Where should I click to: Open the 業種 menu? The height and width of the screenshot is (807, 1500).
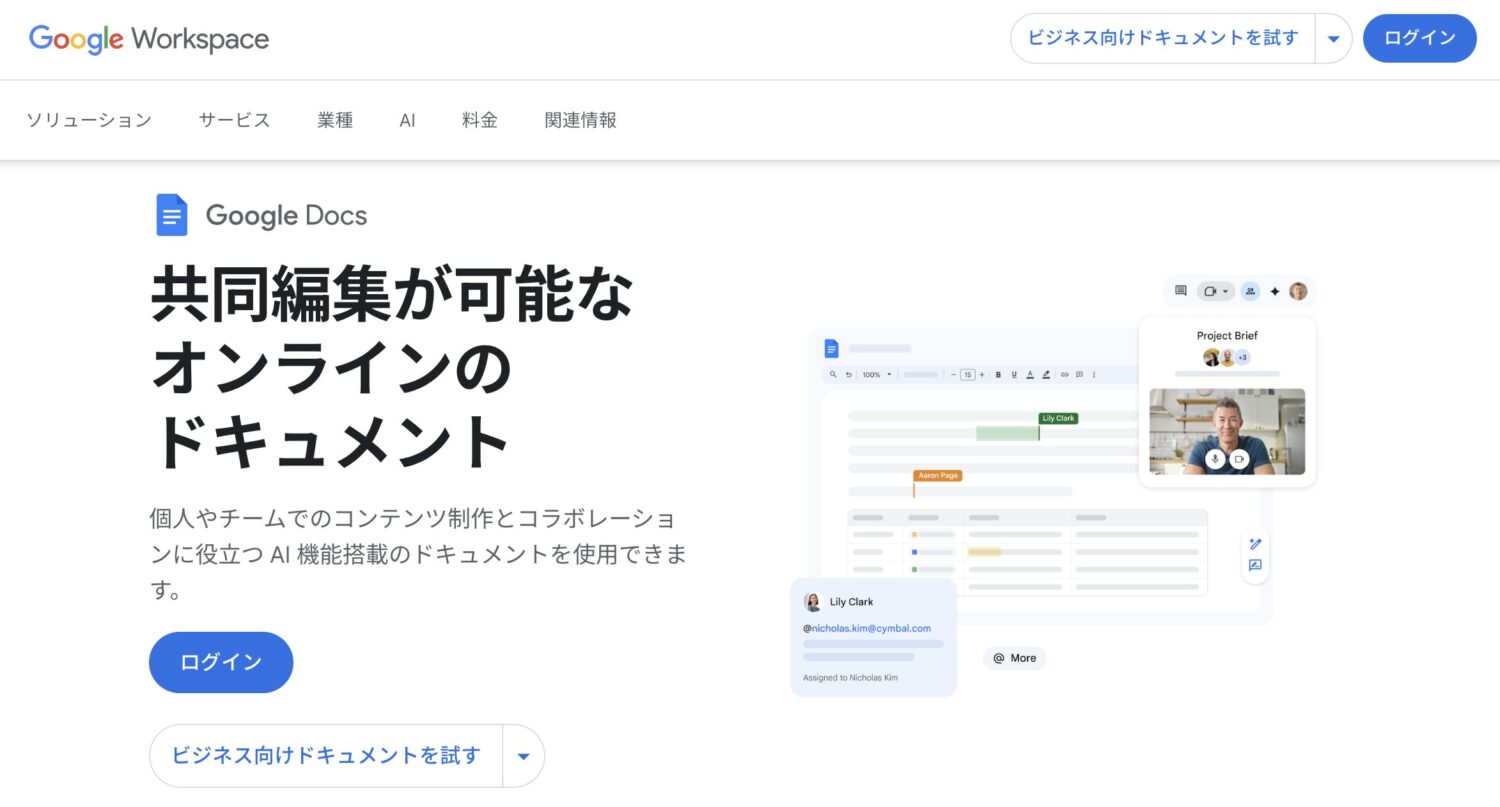point(335,120)
